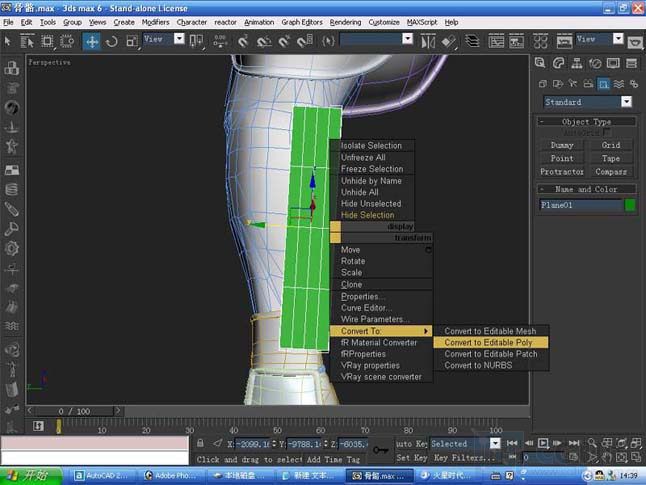Open the MAXScript menu

coord(421,22)
